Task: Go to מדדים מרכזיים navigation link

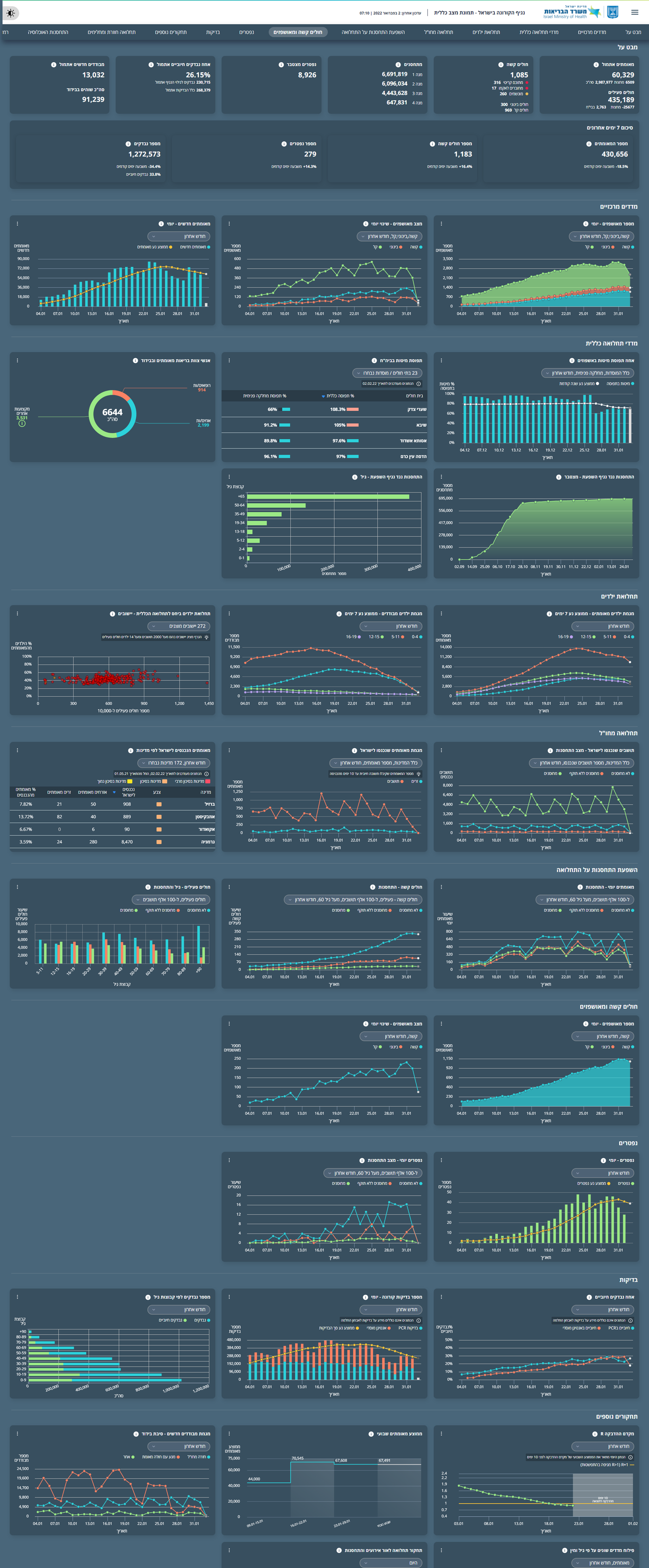Action: coord(591,32)
